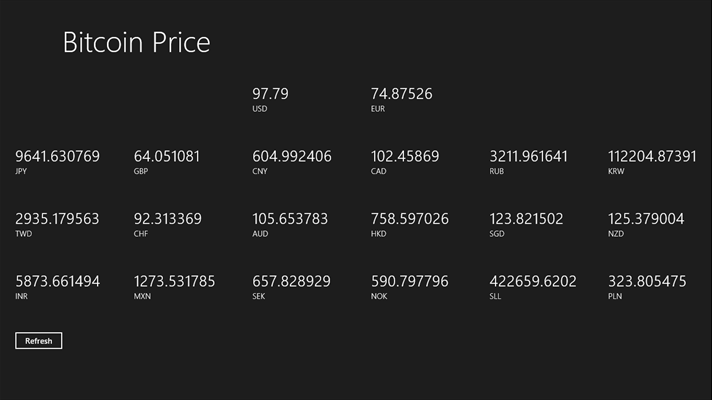Click the MXN price 1273.531785

174,282
